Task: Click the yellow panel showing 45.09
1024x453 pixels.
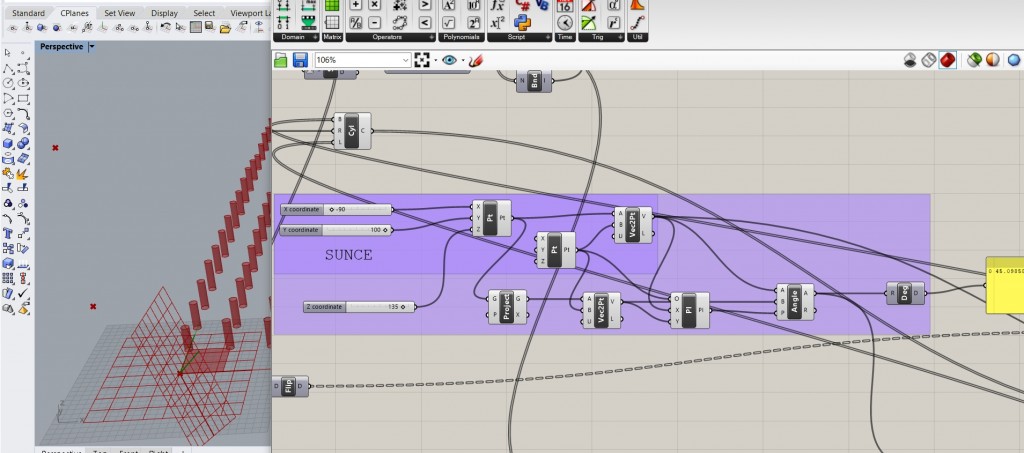Action: [x=1004, y=284]
